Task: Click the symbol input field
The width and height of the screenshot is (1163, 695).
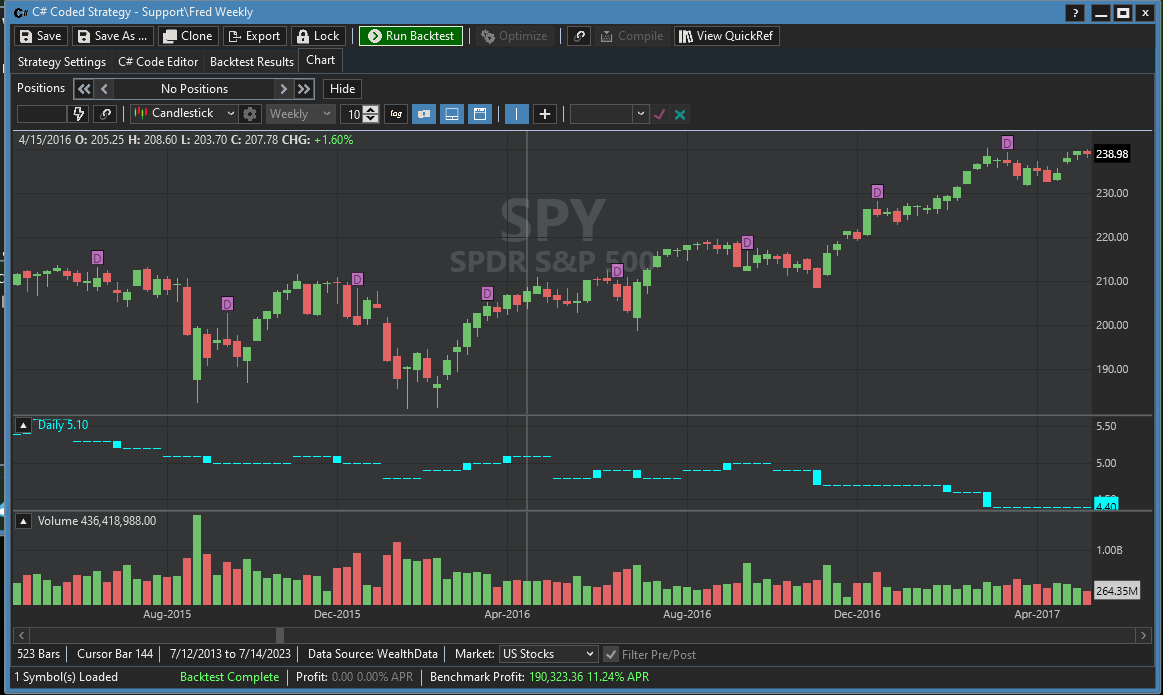Action: [x=41, y=113]
